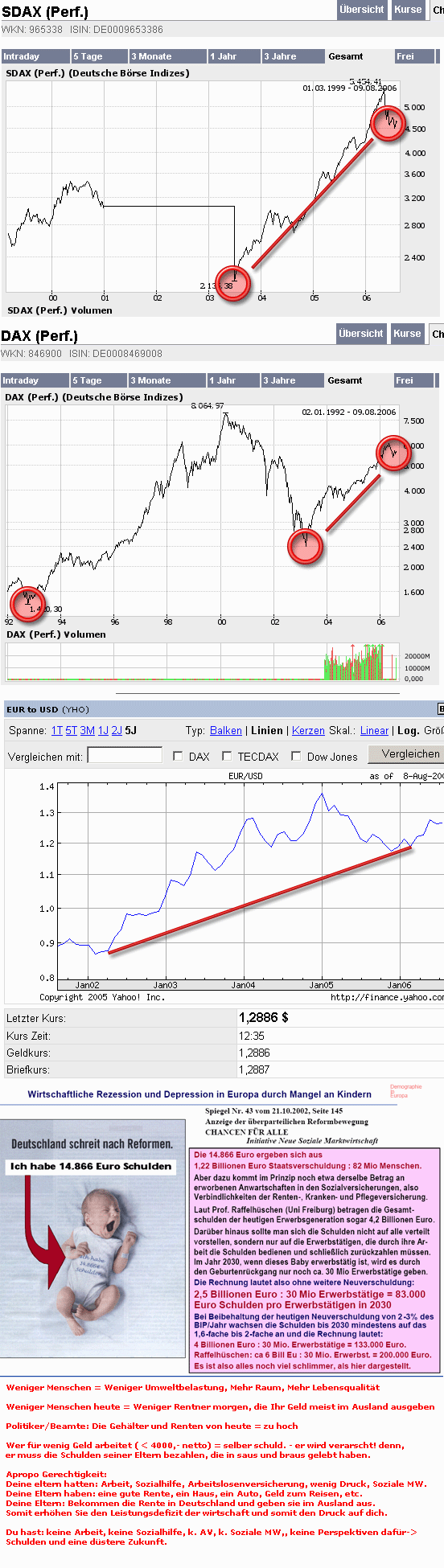Click the DAX (Perf.) heading
444x1568 pixels.
[x=39, y=336]
